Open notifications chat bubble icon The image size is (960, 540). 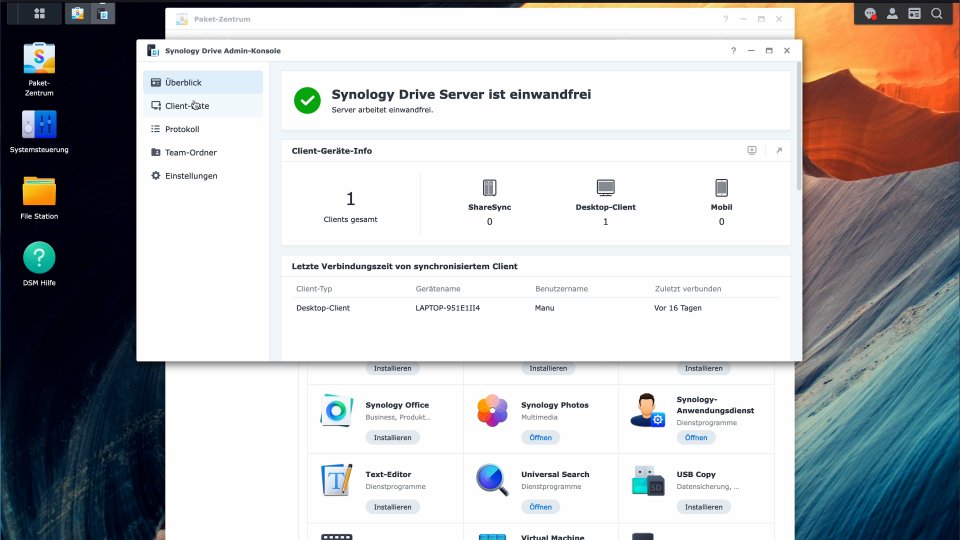(x=870, y=13)
